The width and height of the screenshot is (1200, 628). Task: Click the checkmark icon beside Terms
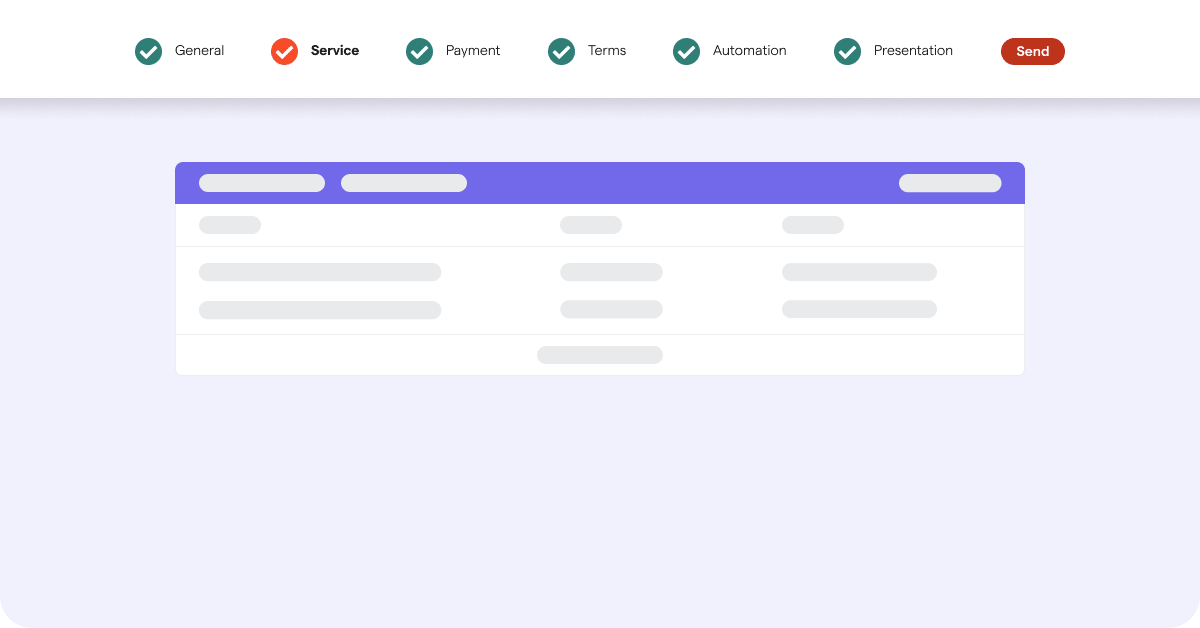pos(561,51)
